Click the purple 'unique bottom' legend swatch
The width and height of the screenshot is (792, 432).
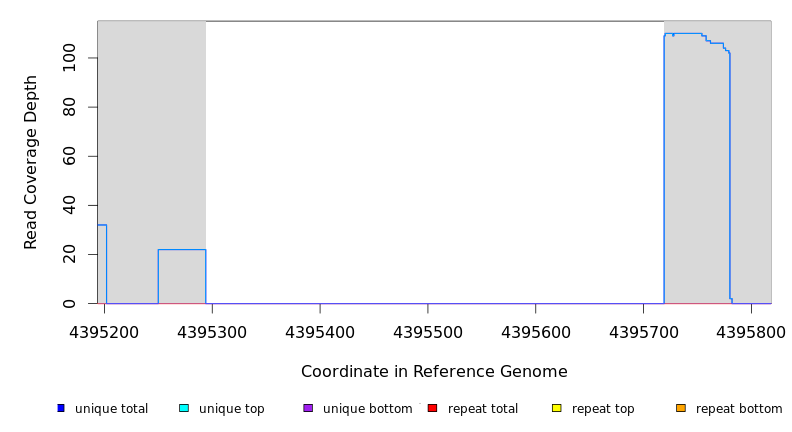[x=308, y=408]
